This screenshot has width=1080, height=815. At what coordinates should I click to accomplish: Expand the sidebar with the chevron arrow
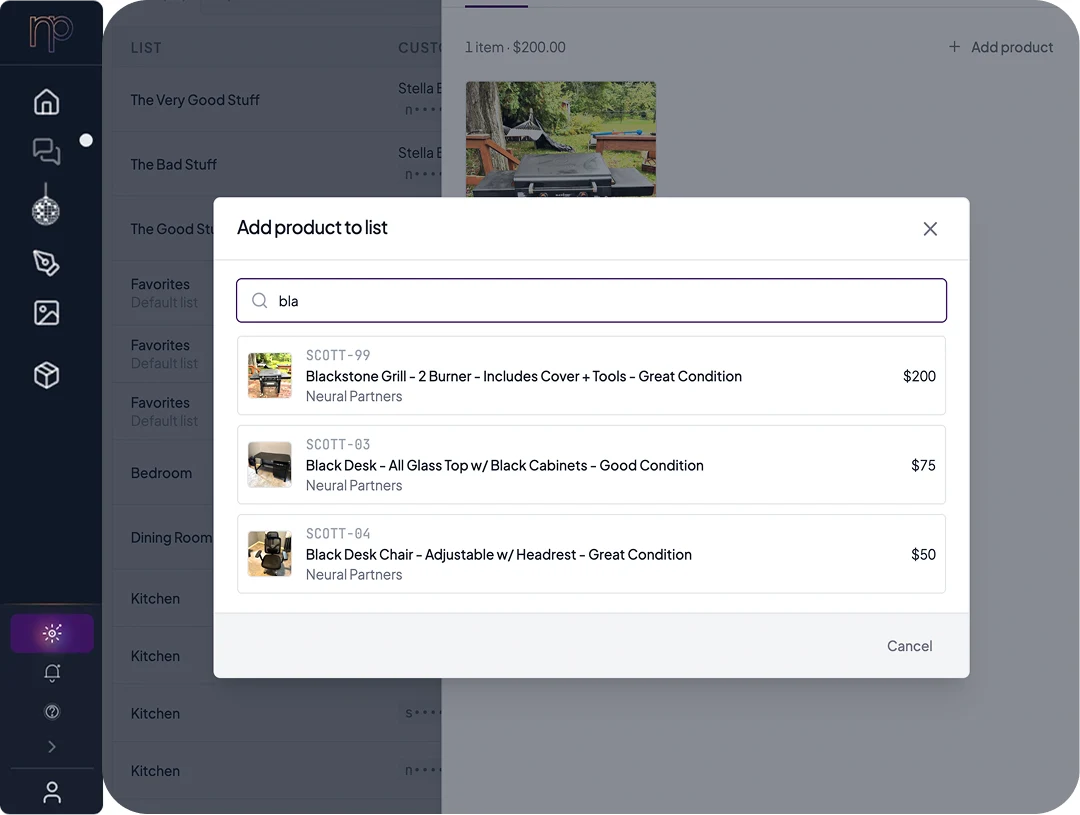(52, 747)
